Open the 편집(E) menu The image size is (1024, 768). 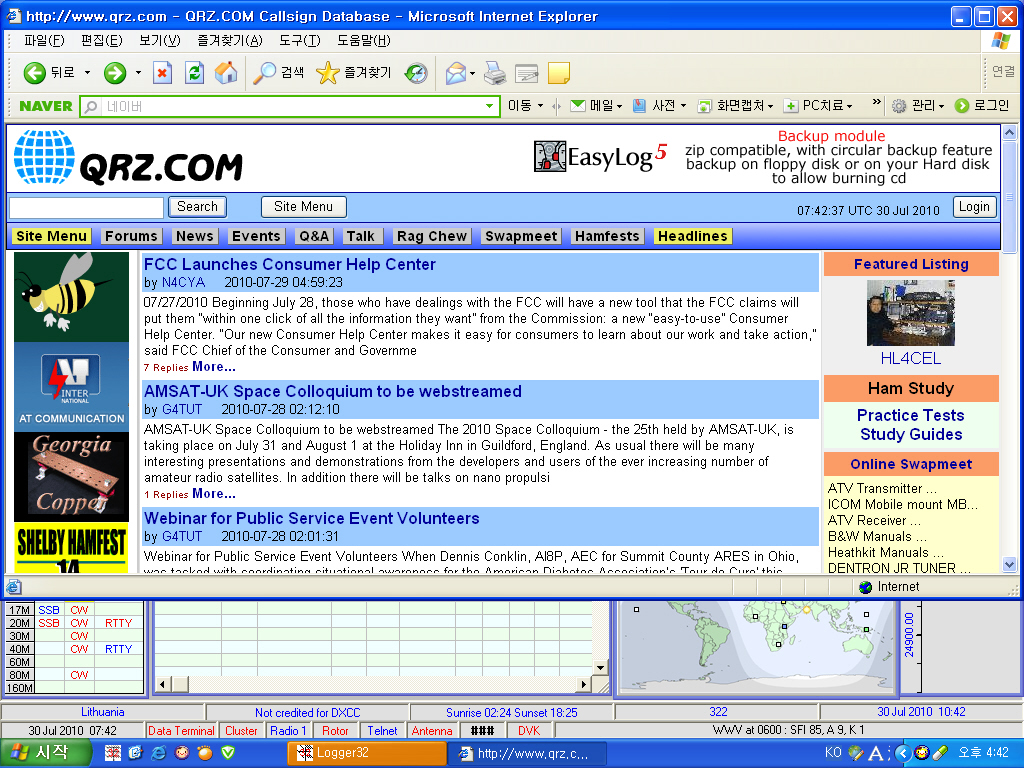[x=102, y=40]
